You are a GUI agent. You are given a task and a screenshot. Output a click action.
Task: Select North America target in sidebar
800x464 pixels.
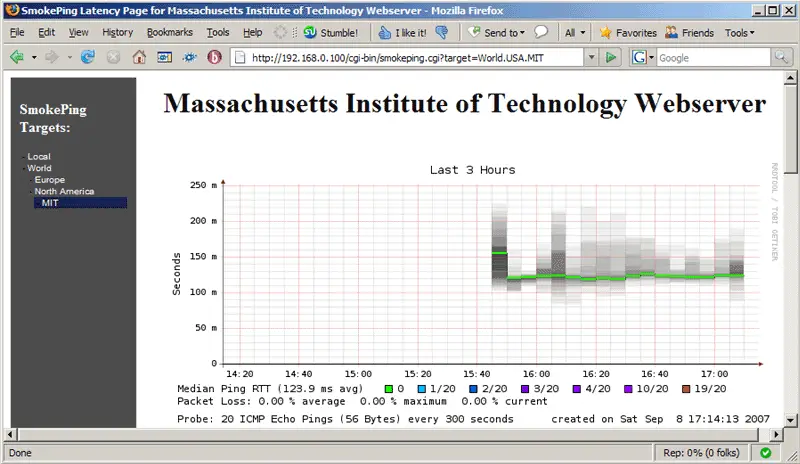(64, 191)
